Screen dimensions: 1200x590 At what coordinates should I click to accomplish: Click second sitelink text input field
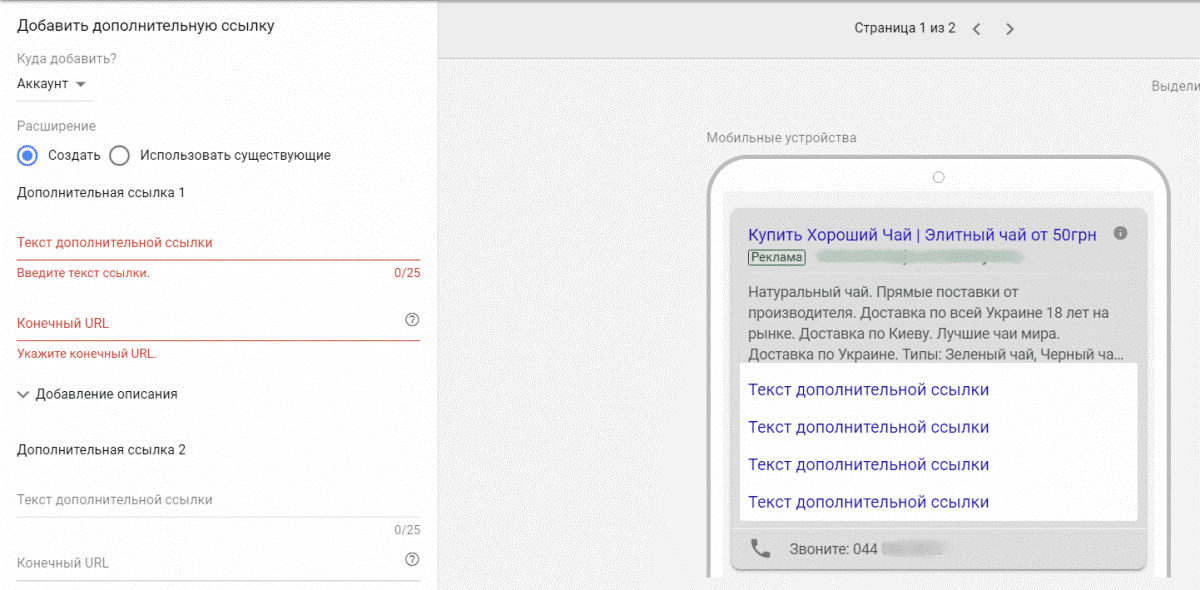point(200,500)
